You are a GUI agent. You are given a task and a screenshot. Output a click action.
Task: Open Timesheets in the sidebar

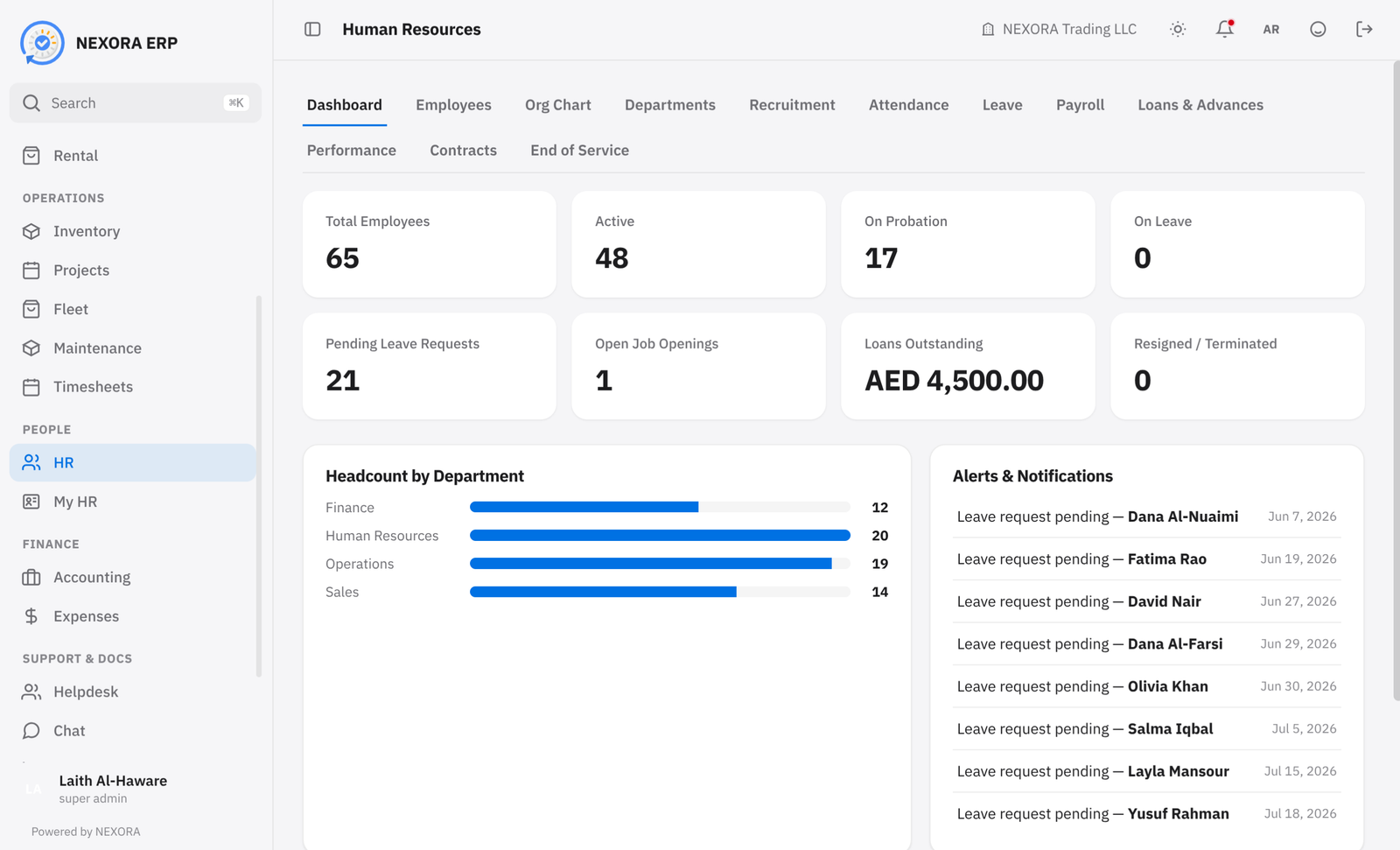click(x=133, y=387)
